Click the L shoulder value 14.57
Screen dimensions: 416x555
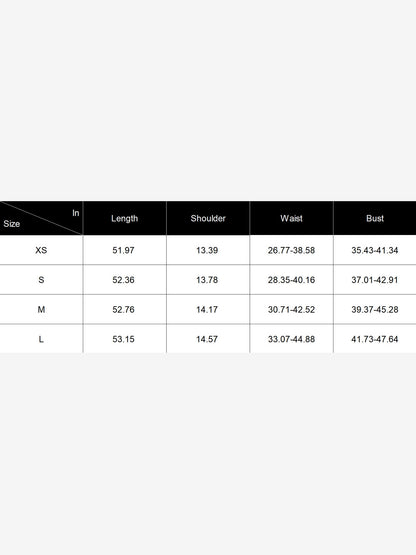click(x=207, y=339)
